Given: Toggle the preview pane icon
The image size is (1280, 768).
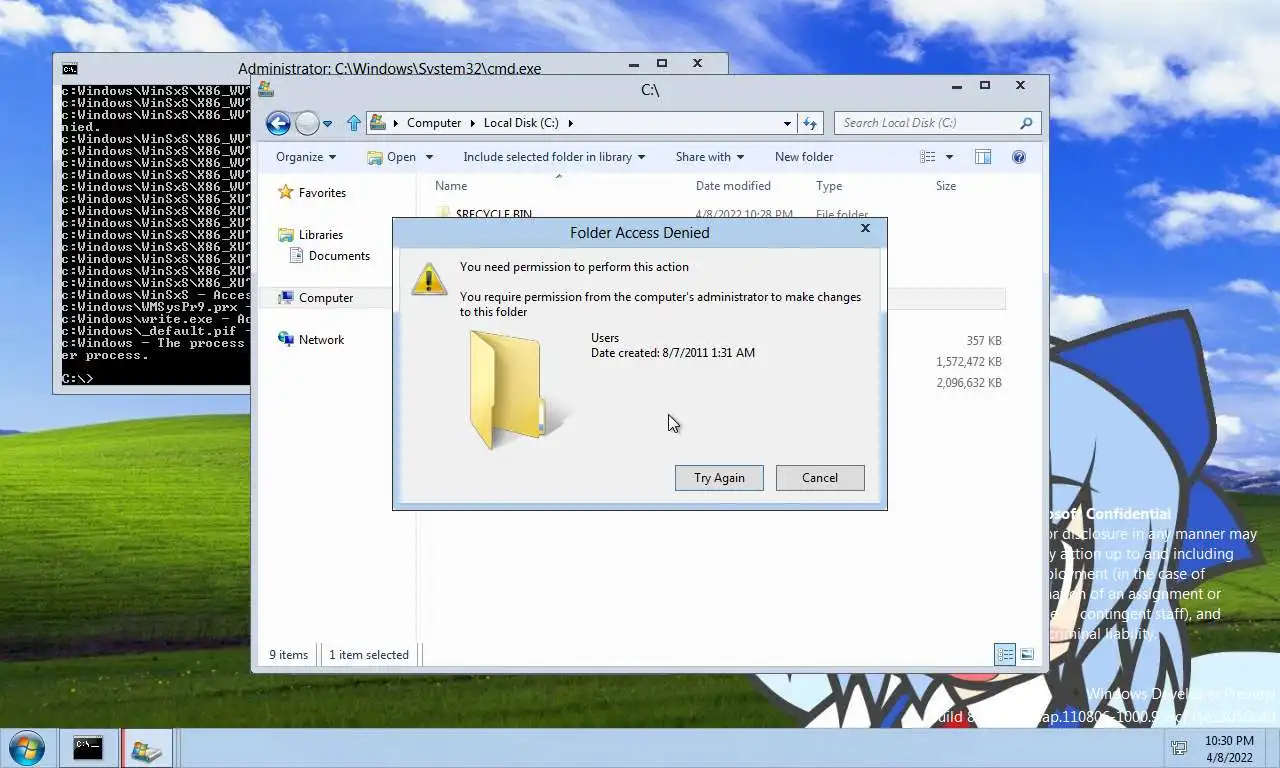Looking at the screenshot, I should 983,157.
